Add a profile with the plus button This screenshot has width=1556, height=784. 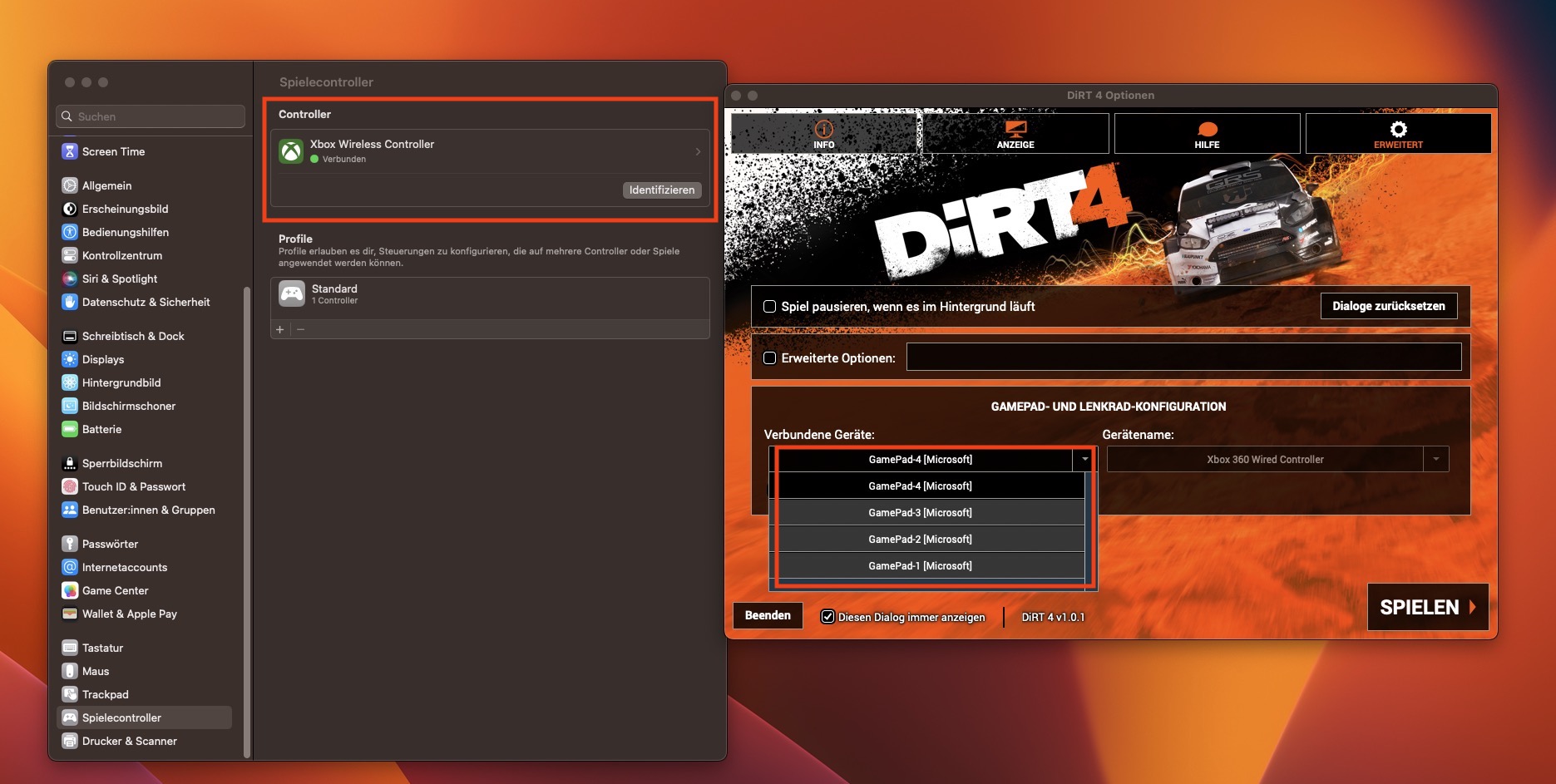pos(280,329)
